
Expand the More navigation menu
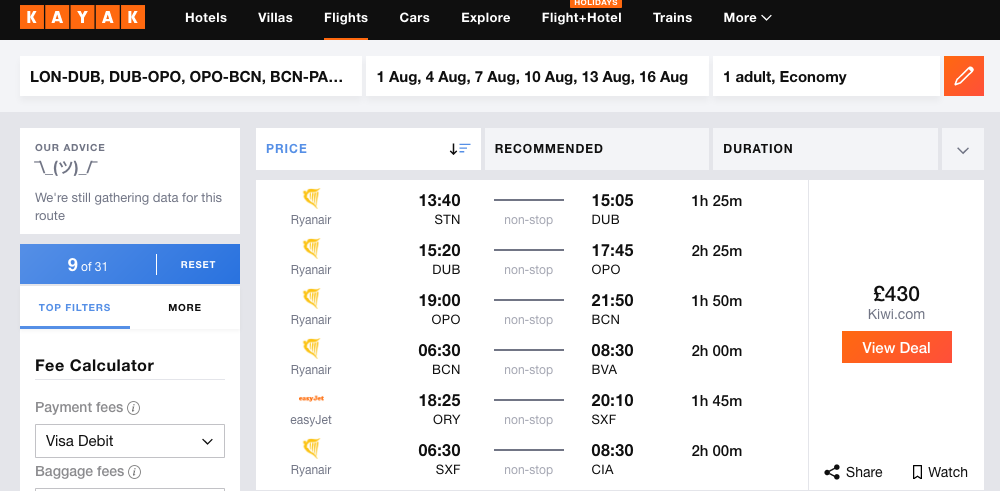coord(747,18)
